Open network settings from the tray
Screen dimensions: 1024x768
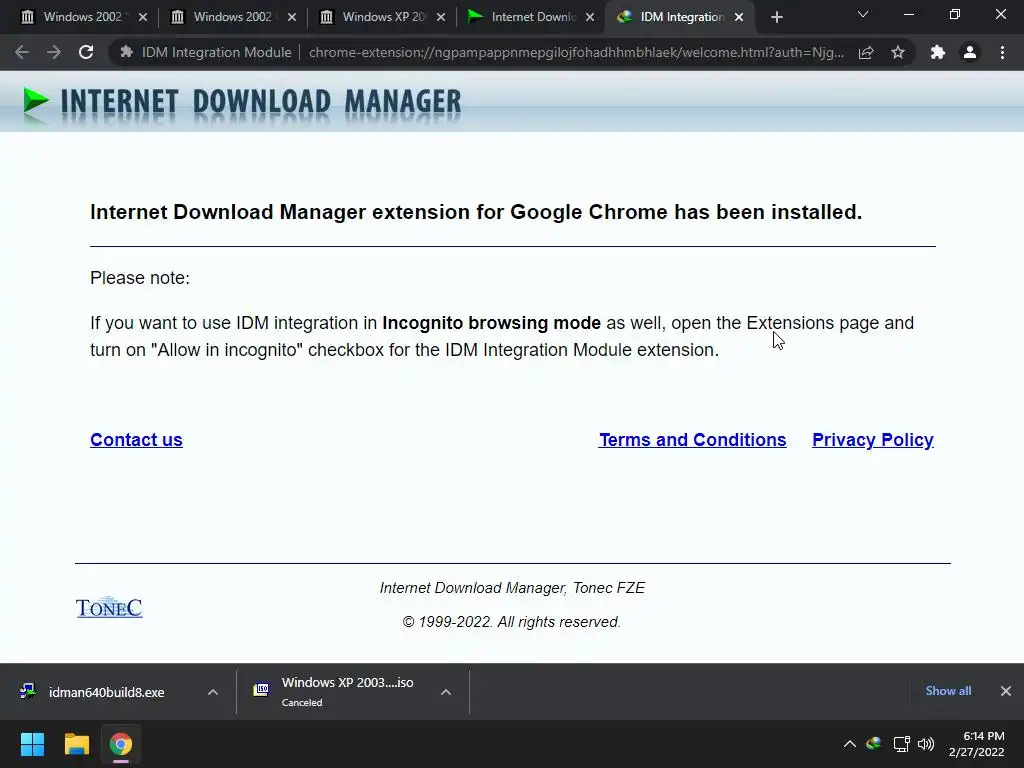[902, 744]
